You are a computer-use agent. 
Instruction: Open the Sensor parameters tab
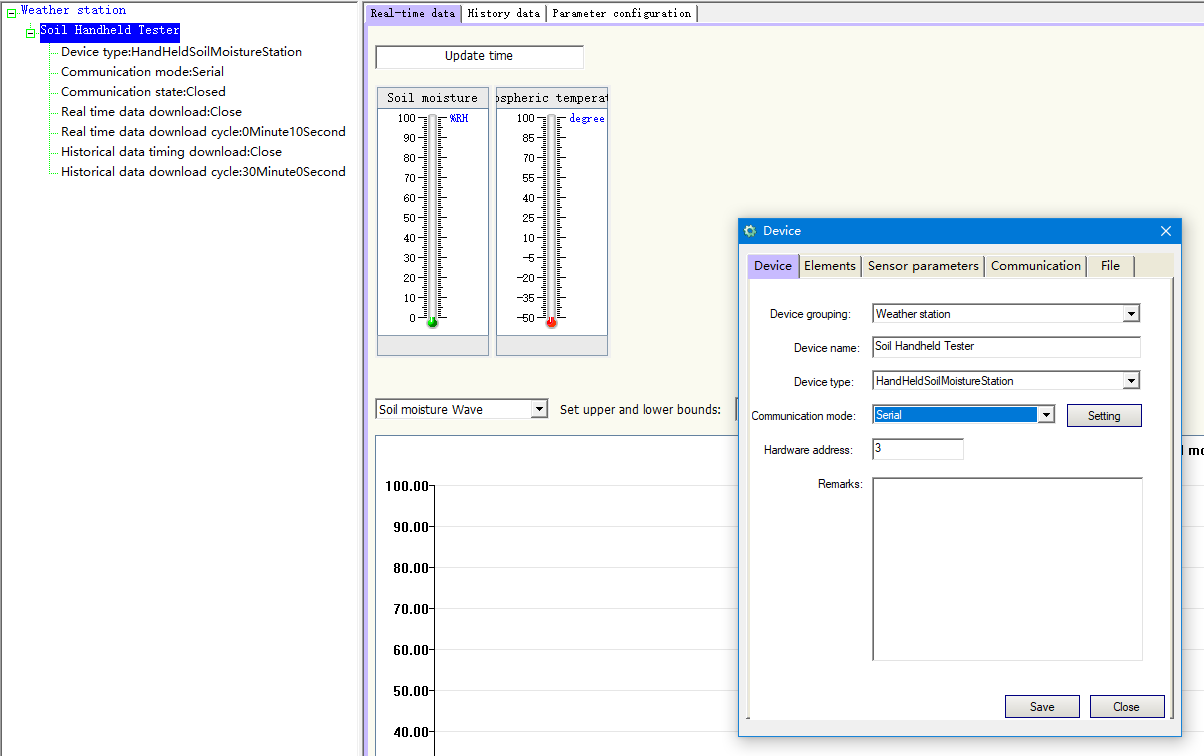[922, 265]
